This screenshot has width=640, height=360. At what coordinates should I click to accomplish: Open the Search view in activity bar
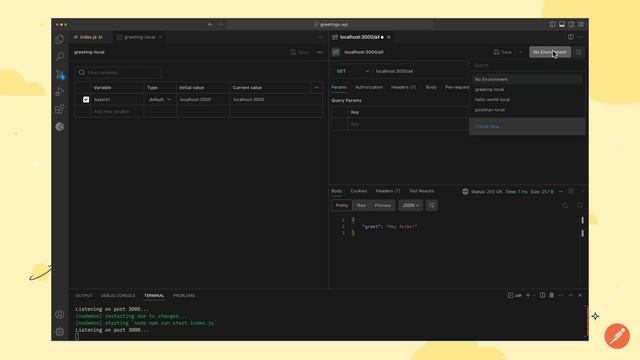[x=60, y=56]
